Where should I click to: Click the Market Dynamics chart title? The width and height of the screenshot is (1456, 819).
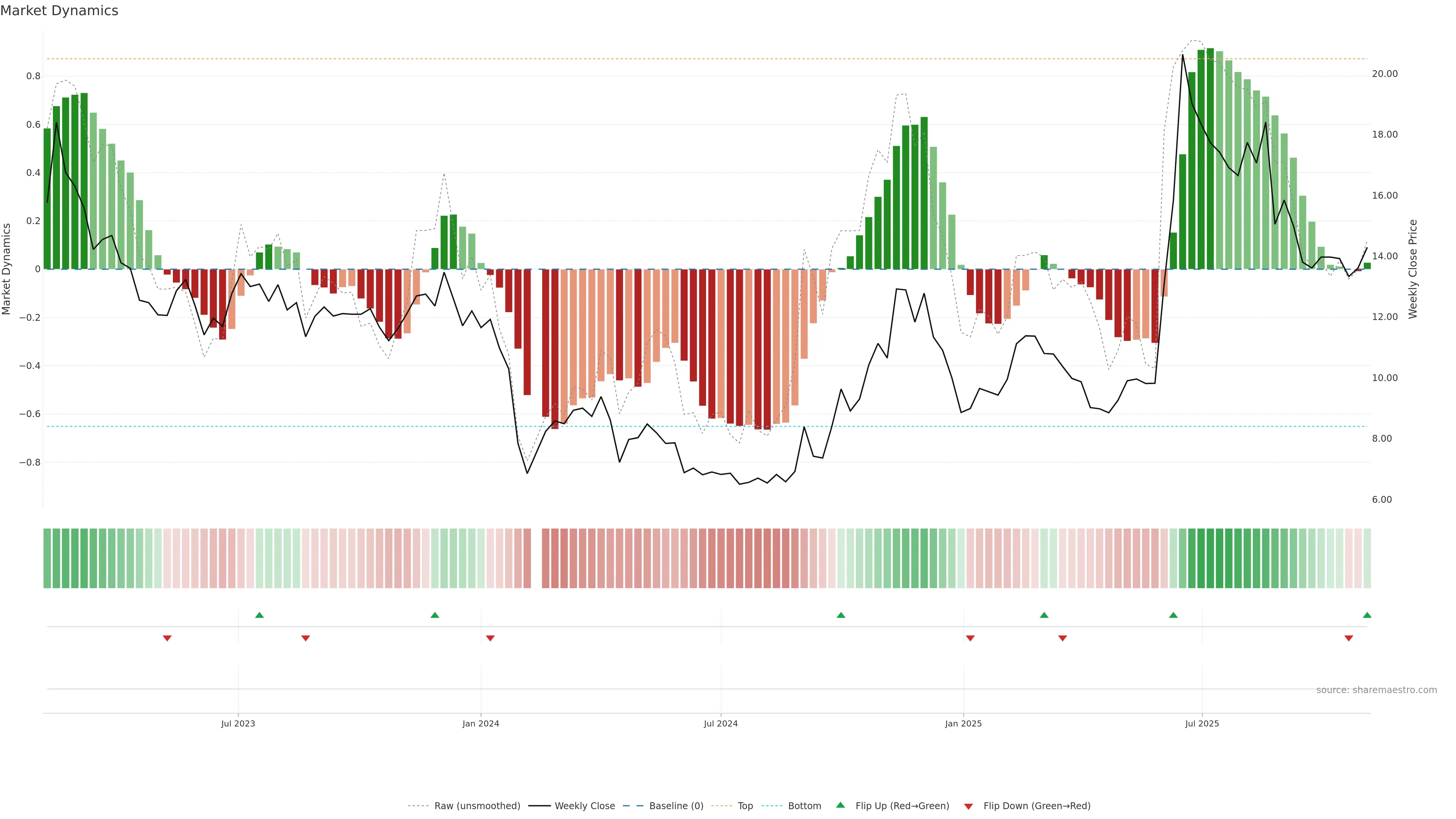coord(60,11)
